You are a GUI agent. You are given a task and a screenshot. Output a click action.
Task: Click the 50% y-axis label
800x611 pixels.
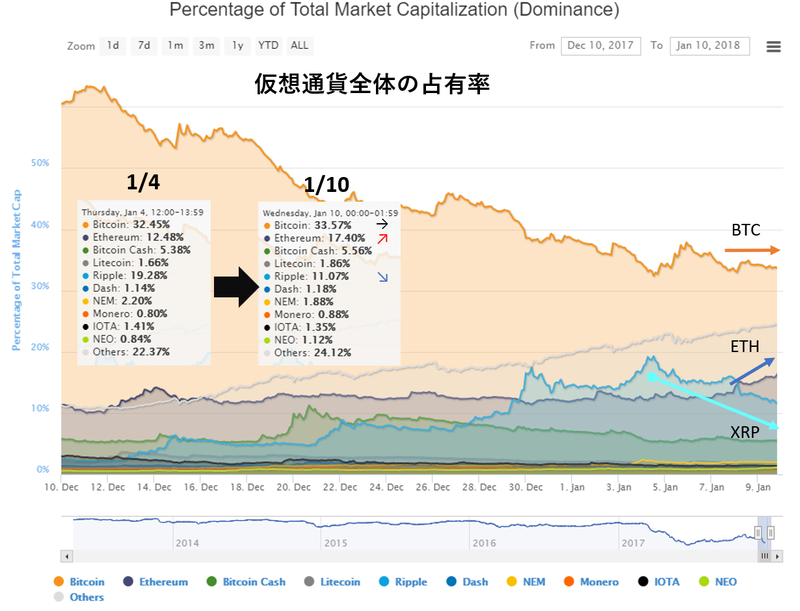[40, 163]
